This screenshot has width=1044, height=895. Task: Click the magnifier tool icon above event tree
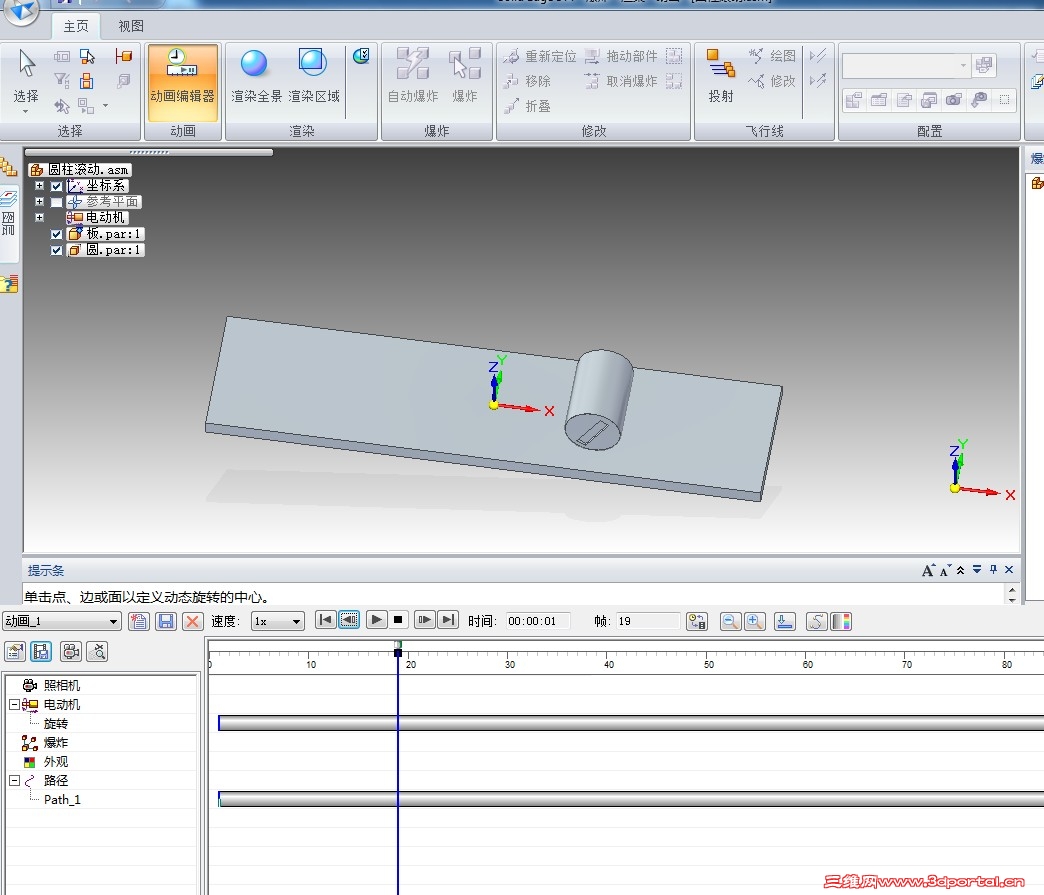(97, 651)
